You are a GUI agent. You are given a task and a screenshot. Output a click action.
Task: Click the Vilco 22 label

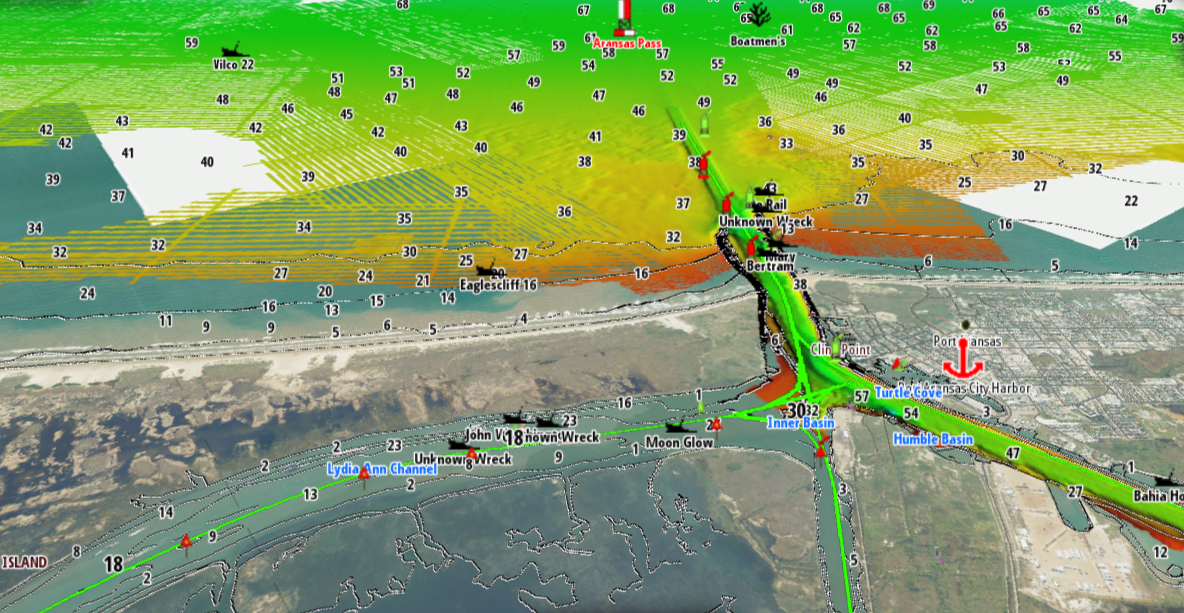pos(233,65)
